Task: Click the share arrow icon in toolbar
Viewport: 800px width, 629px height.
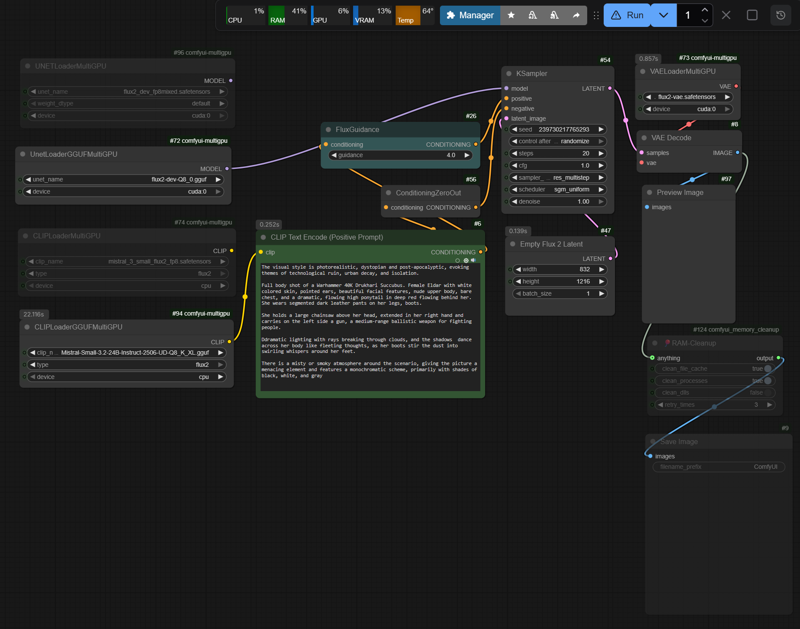Action: (576, 15)
